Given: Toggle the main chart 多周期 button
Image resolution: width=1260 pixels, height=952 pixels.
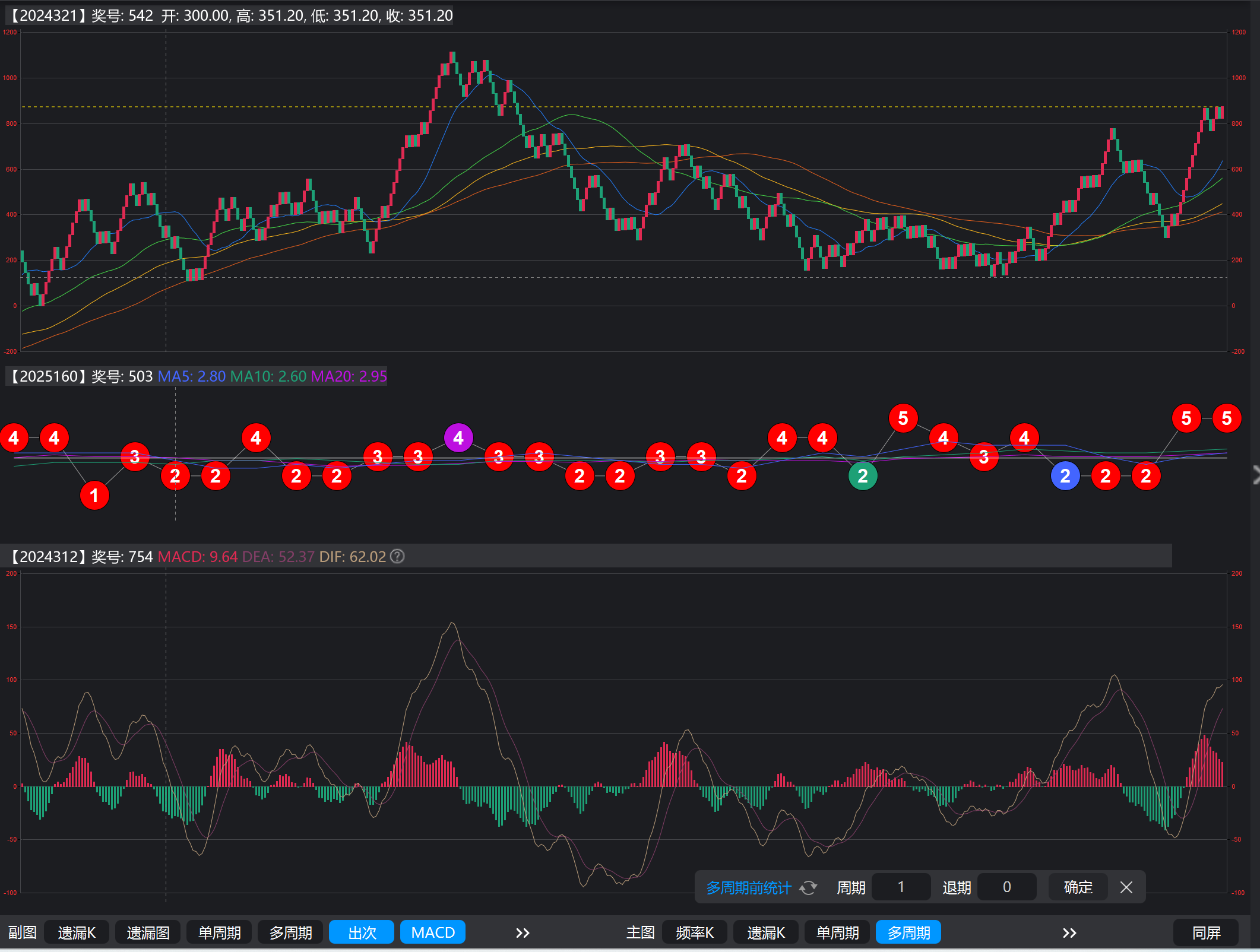Looking at the screenshot, I should tap(908, 932).
